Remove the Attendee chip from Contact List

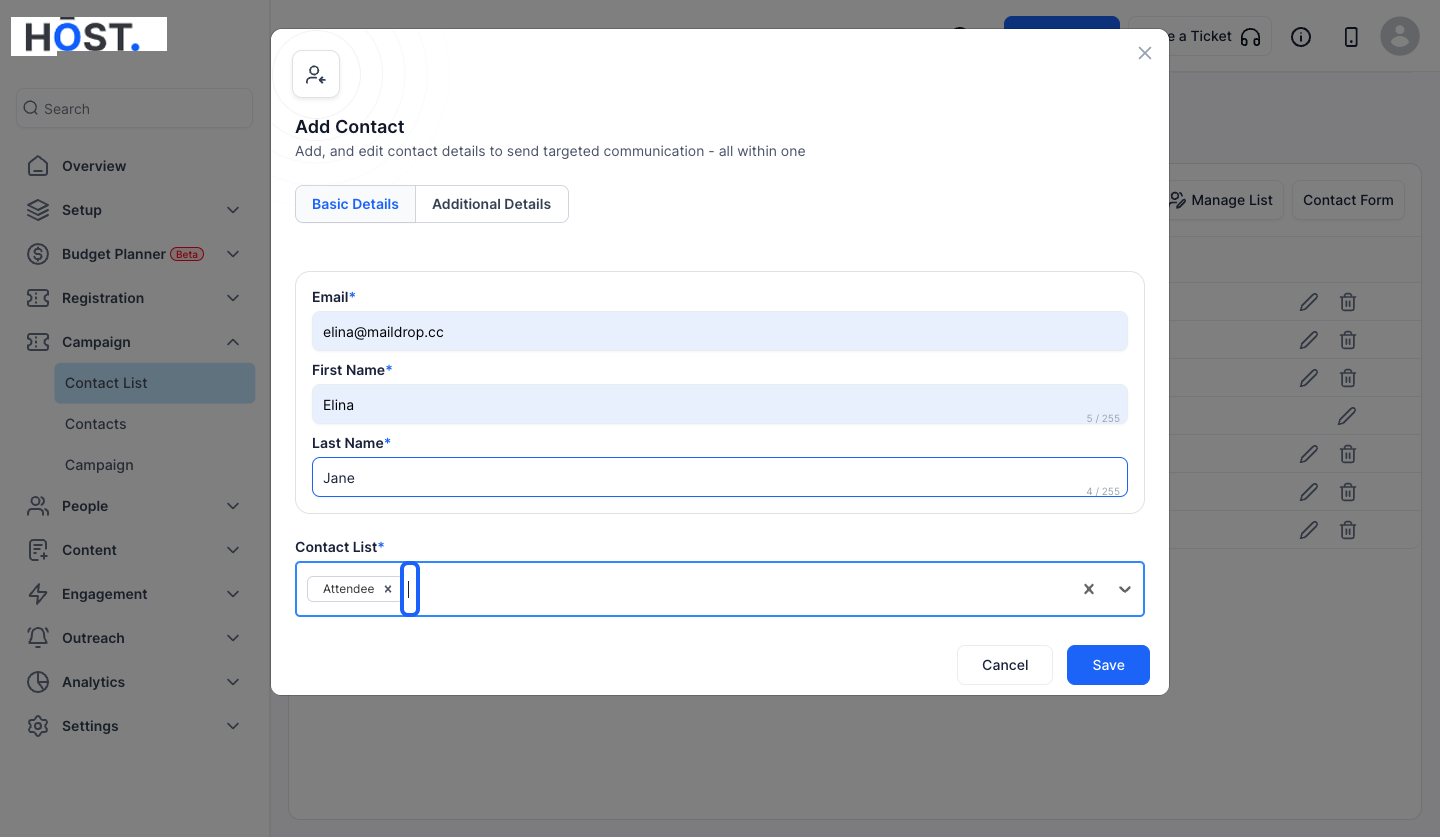(x=388, y=589)
